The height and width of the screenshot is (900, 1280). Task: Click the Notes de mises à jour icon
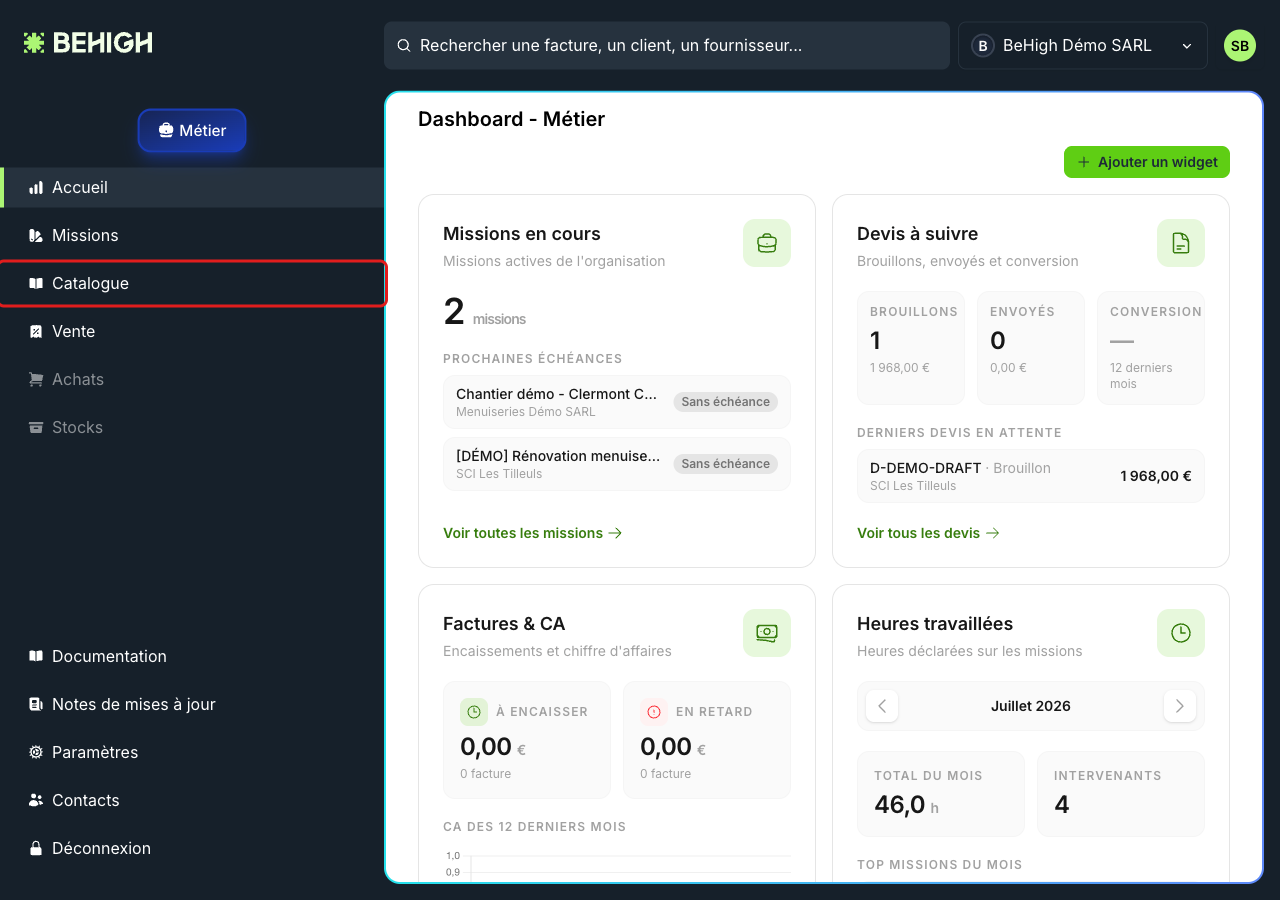36,705
